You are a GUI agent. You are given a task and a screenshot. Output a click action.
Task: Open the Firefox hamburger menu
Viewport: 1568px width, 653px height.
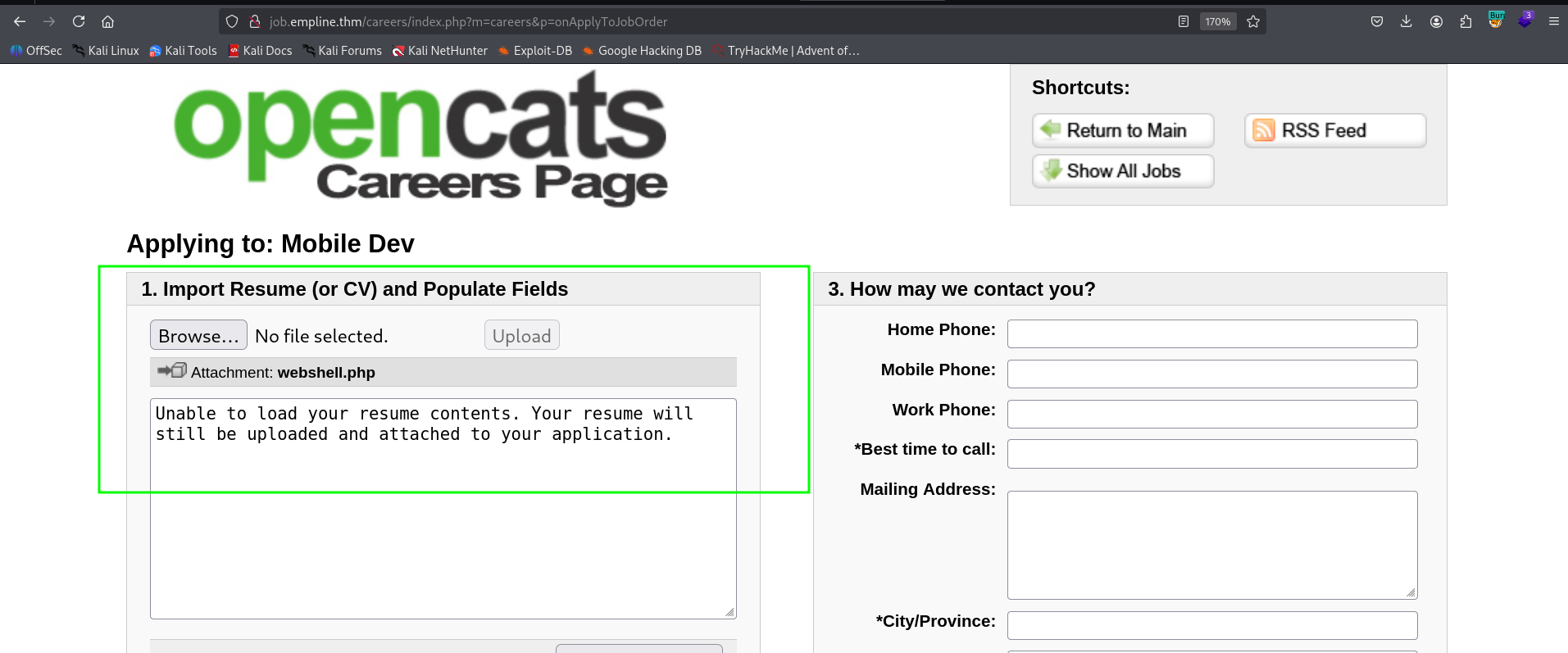tap(1553, 21)
